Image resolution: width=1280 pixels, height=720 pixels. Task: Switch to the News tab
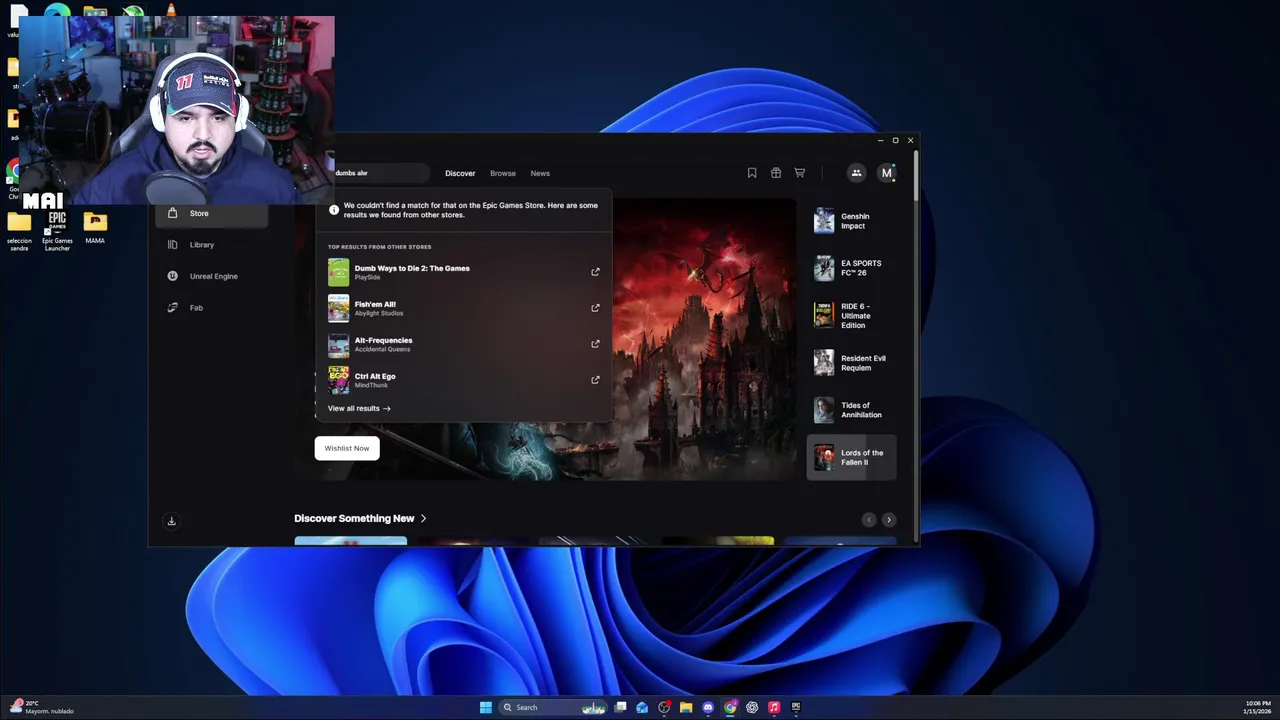coord(540,173)
